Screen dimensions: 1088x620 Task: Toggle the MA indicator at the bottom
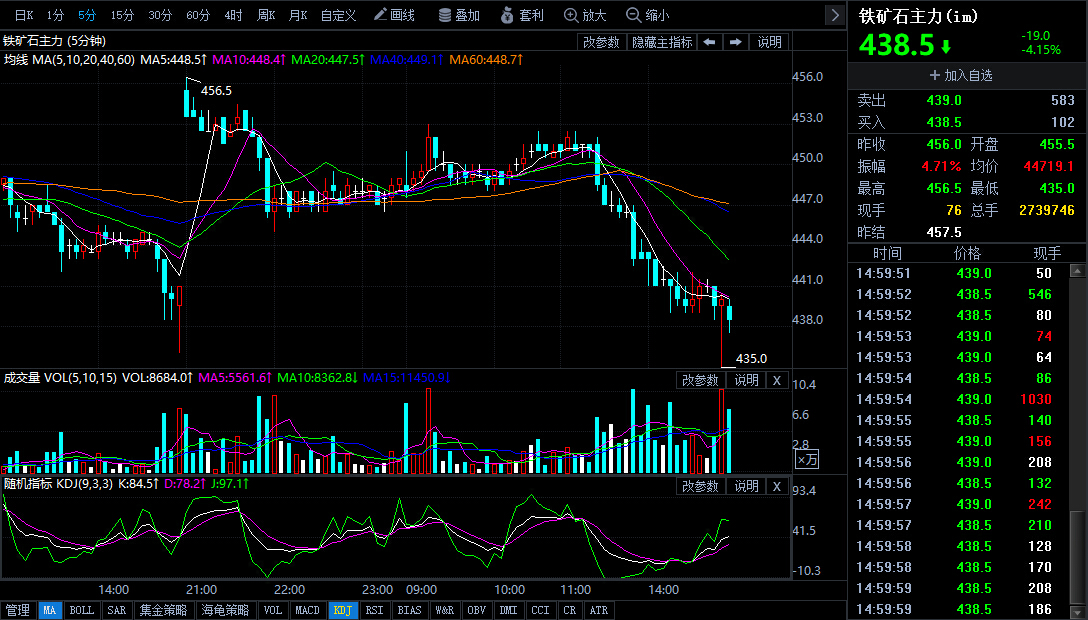click(49, 610)
